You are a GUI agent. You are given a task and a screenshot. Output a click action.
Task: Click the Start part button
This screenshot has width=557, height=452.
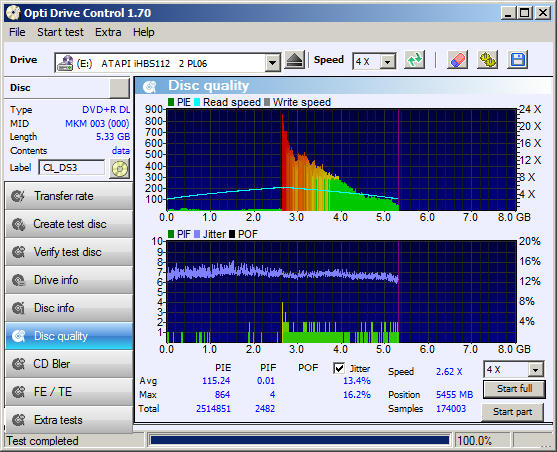[x=512, y=412]
